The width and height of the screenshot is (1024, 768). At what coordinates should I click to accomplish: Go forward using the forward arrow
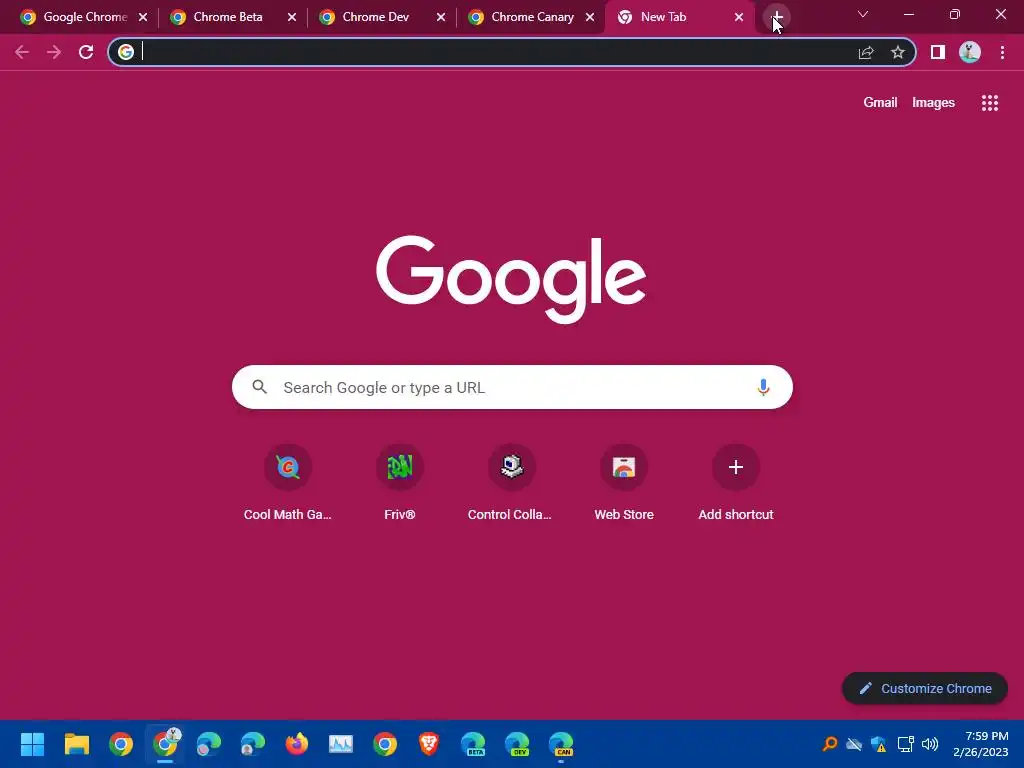[54, 52]
